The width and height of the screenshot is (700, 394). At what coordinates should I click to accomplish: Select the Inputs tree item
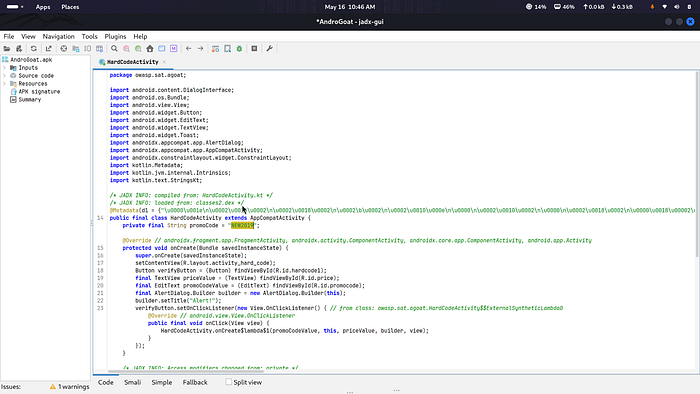[28, 68]
